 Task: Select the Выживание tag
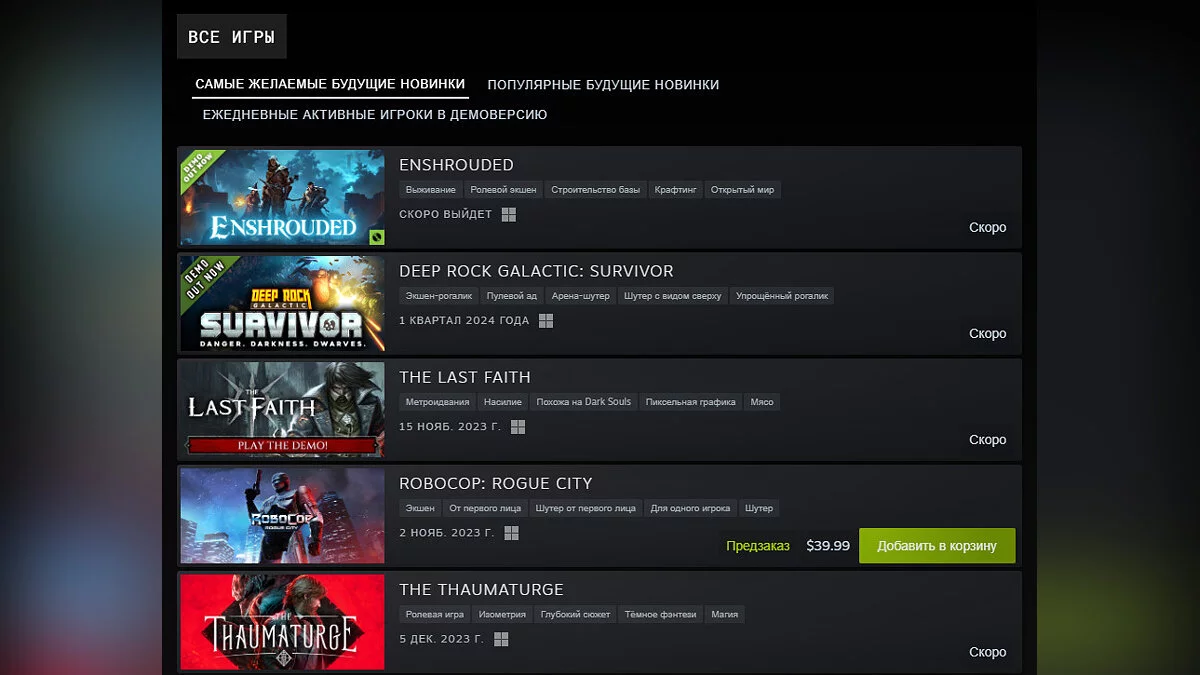(431, 189)
